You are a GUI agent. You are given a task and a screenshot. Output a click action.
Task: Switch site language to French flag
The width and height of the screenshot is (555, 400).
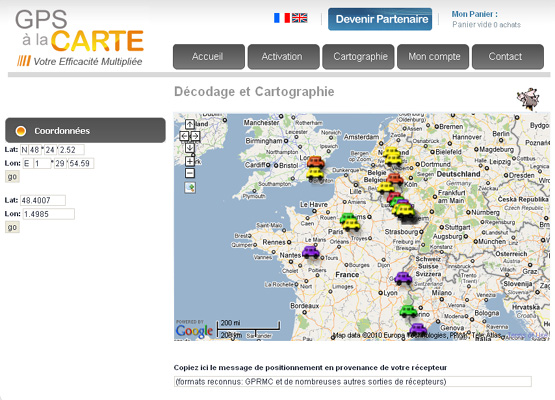(282, 18)
